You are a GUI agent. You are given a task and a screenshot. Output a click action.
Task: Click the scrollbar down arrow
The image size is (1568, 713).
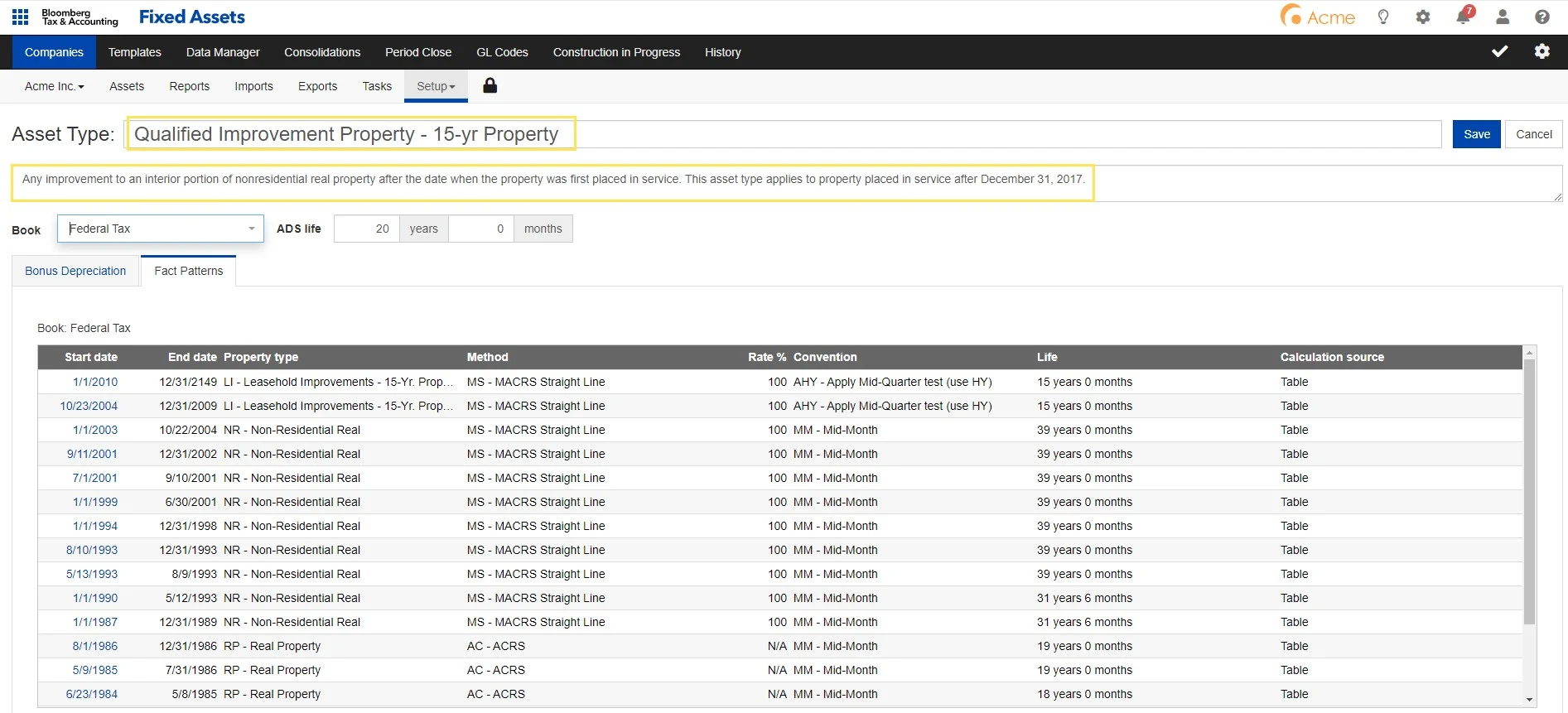pos(1530,700)
